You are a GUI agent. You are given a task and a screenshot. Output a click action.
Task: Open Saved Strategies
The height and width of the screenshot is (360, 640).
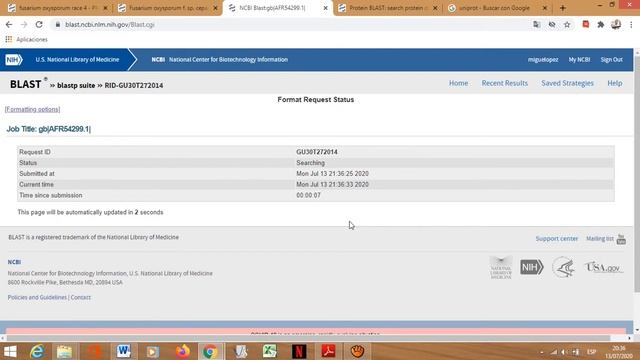pos(567,83)
